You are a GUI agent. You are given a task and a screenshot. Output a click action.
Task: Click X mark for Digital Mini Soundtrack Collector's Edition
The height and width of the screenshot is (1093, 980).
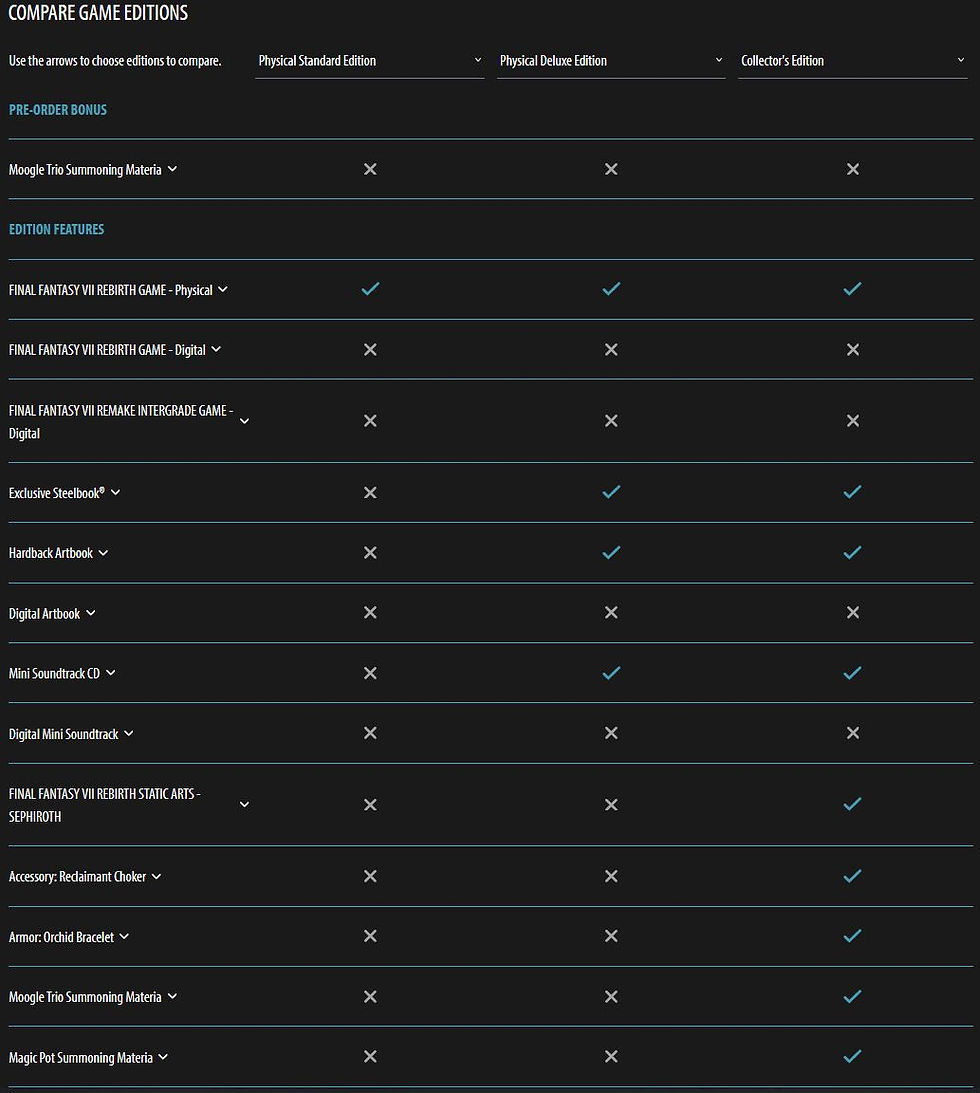point(852,733)
